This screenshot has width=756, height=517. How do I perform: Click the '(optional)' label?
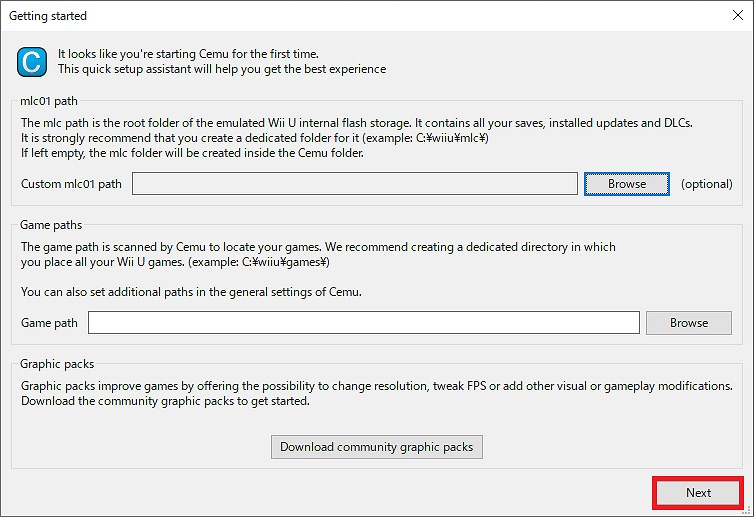pyautogui.click(x=706, y=184)
